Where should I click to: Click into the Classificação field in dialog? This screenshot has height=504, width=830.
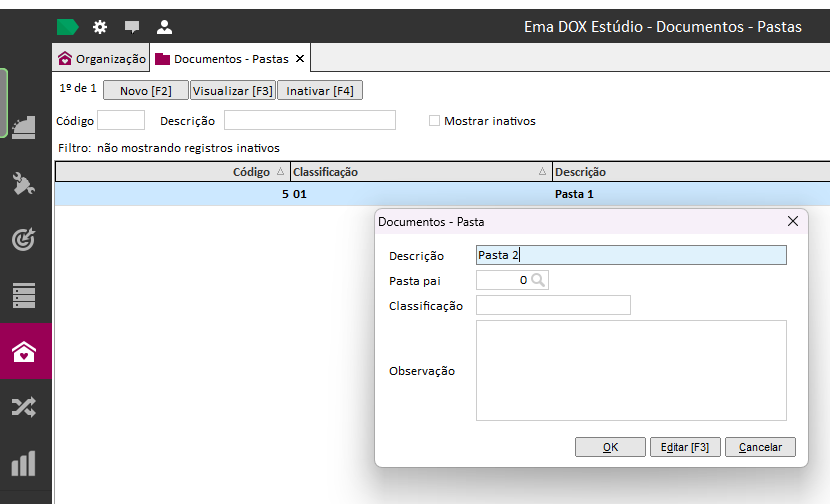[553, 305]
